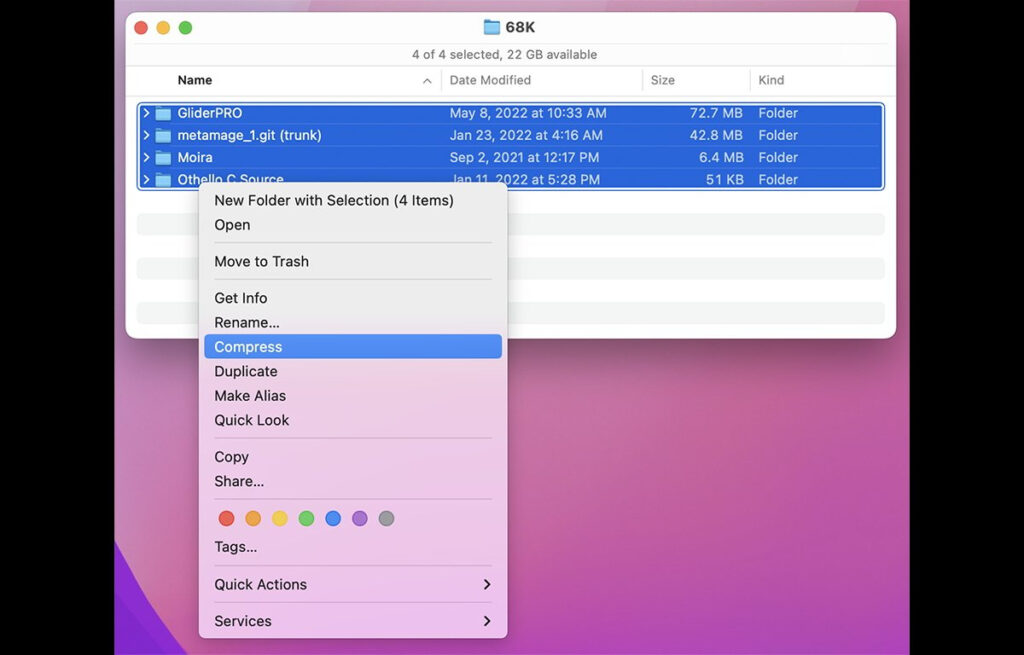Click the metamage_1.git folder icon

(163, 136)
